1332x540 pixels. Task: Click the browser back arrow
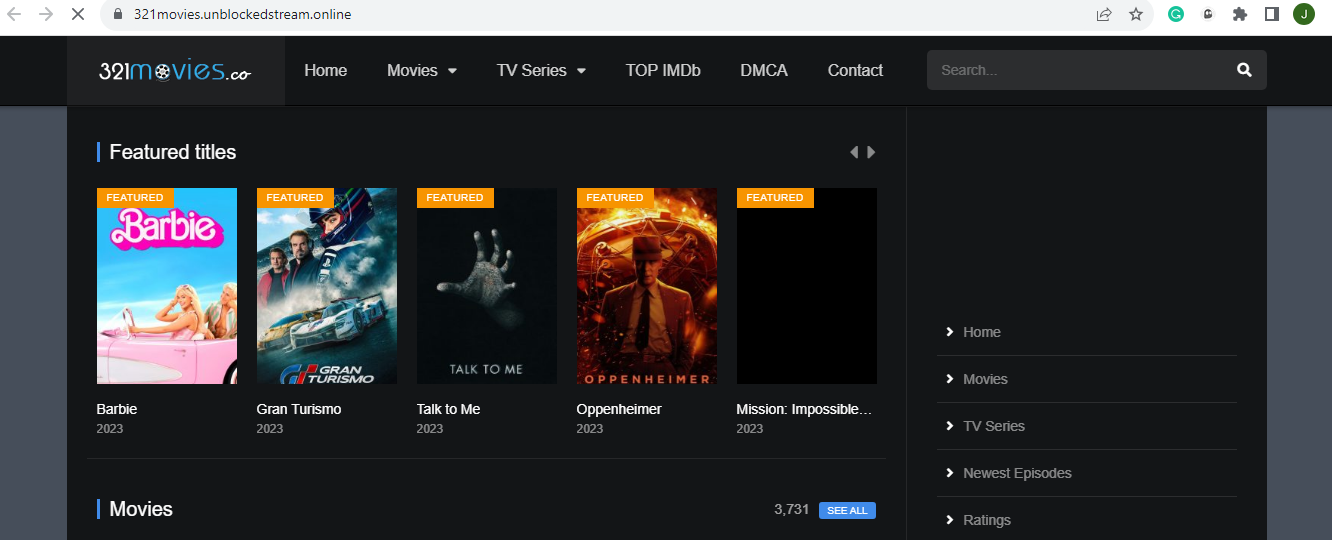pyautogui.click(x=15, y=15)
